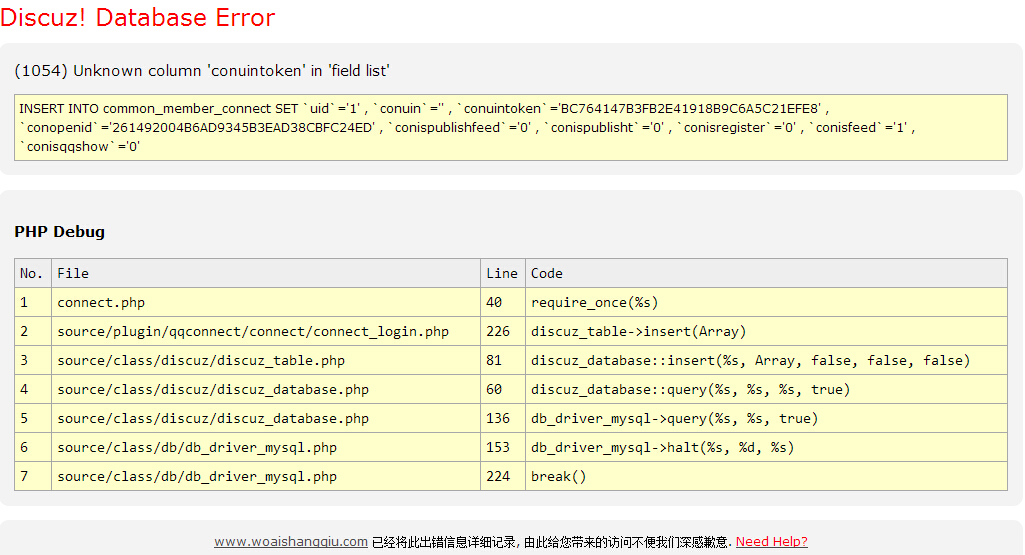Click line number 136 cell

click(x=503, y=418)
